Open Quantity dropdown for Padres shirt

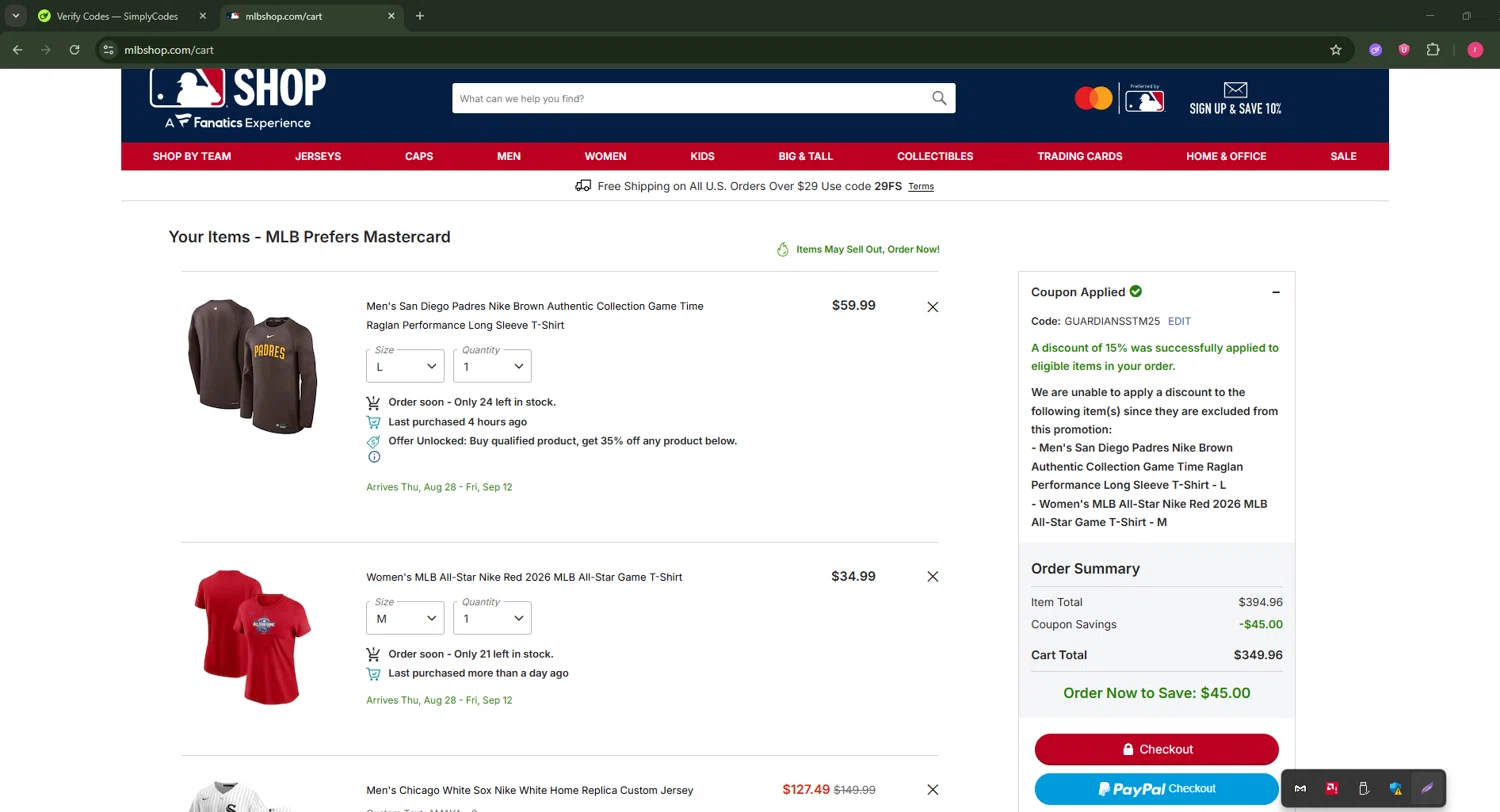[492, 366]
